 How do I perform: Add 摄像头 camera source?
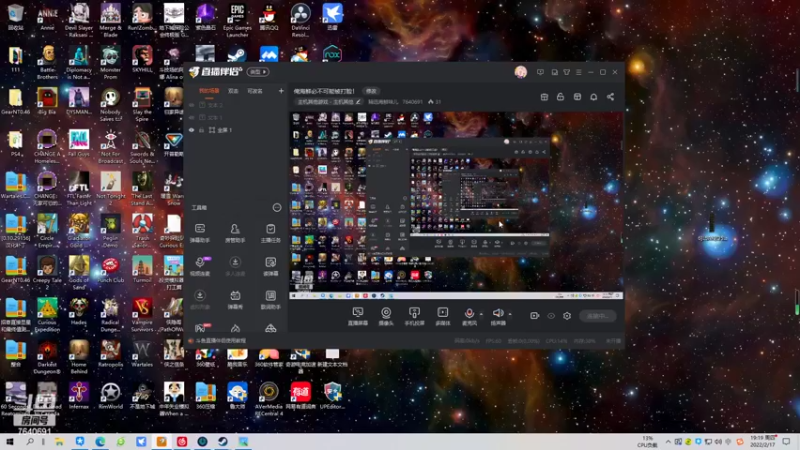coord(386,316)
